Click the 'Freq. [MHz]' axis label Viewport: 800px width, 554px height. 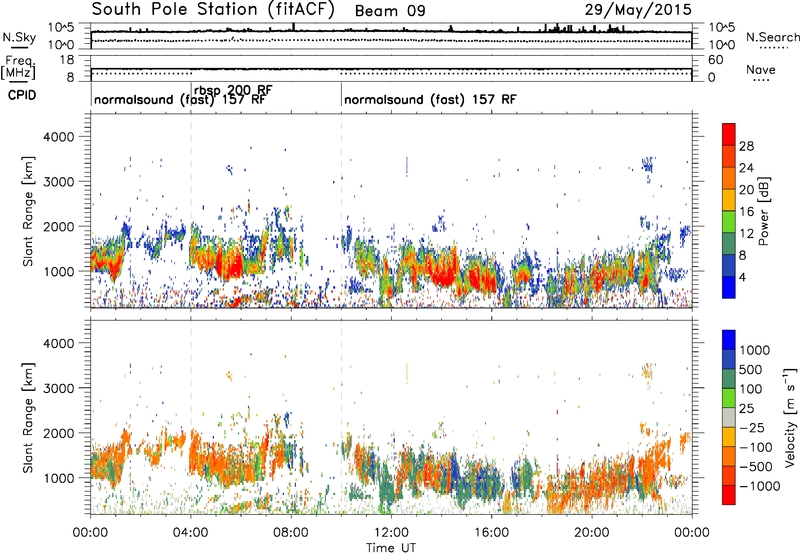click(19, 67)
